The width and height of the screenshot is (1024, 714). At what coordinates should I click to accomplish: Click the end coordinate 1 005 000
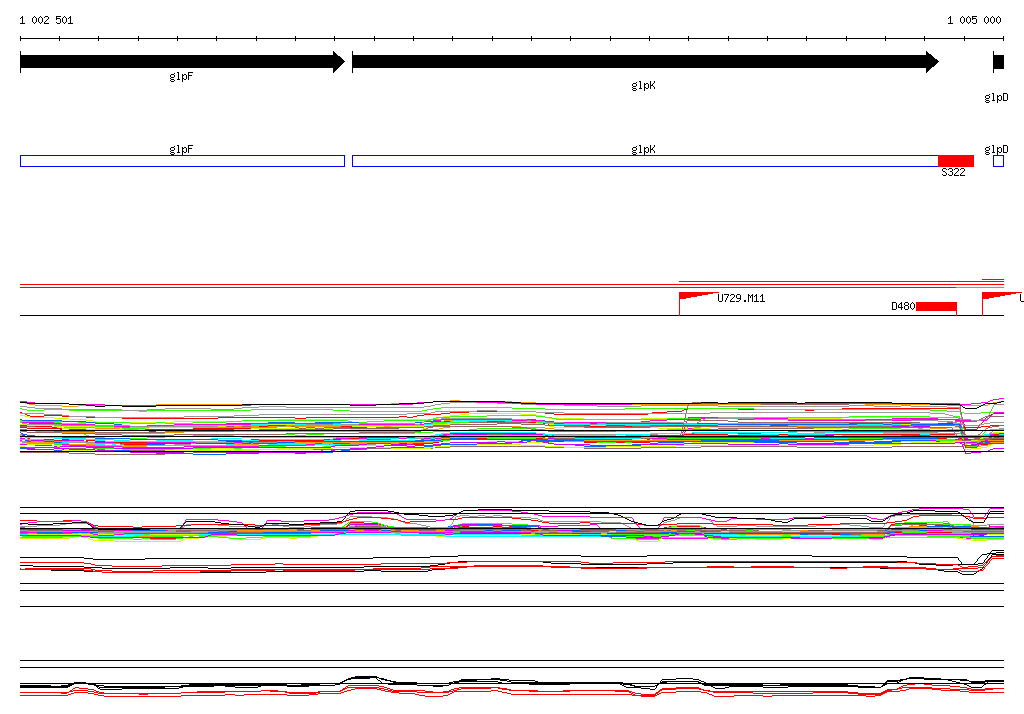[974, 20]
